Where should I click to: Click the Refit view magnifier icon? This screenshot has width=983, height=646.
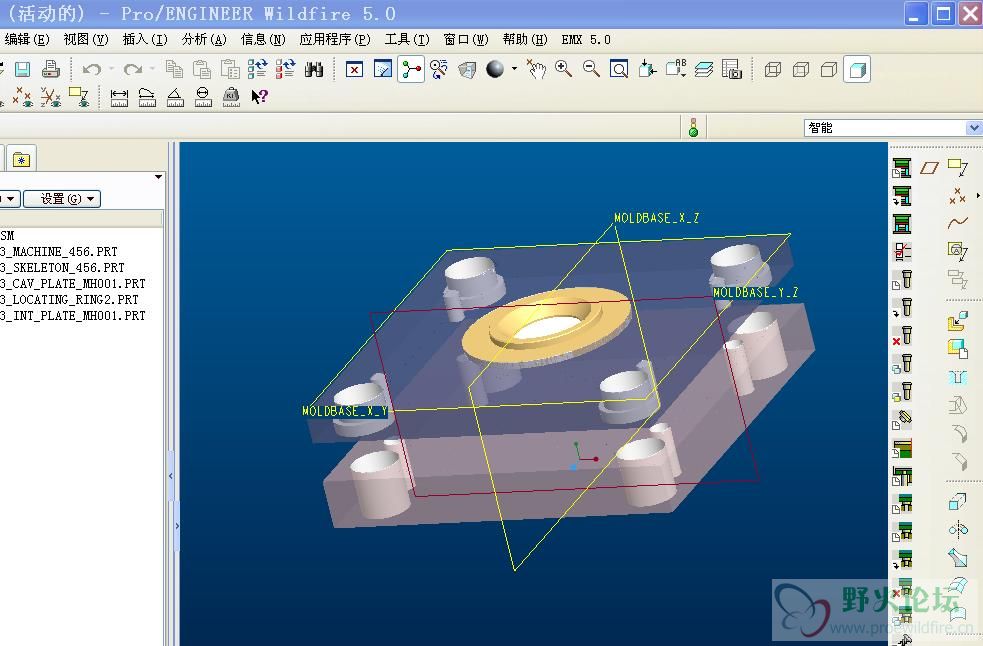619,69
